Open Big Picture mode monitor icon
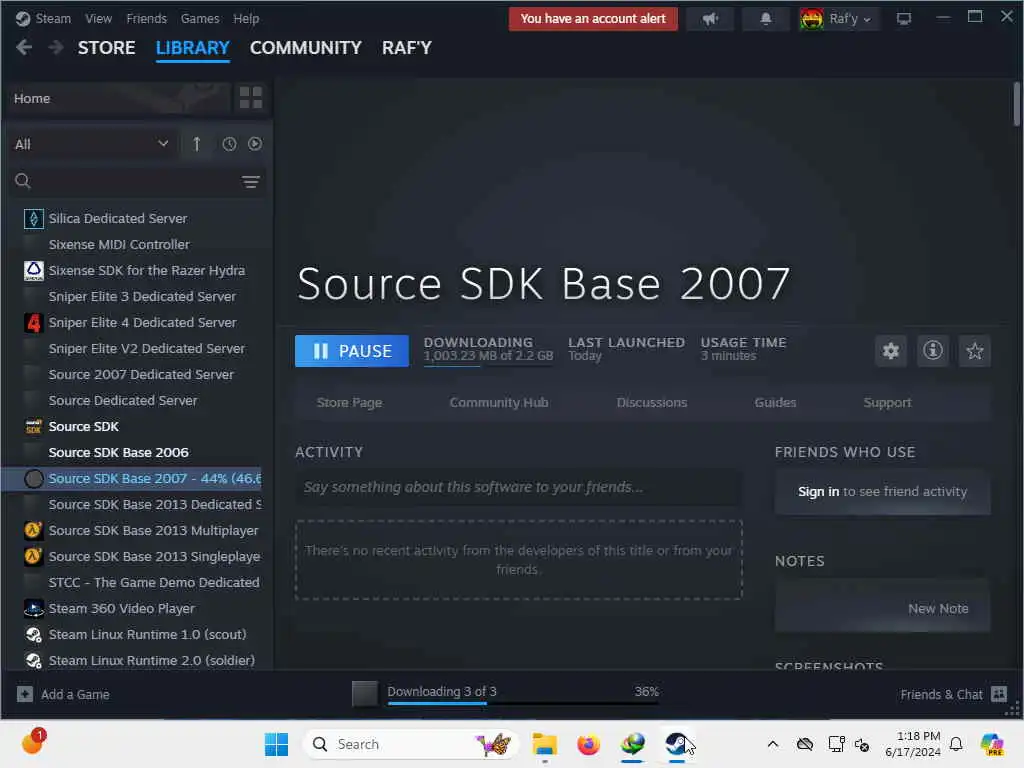1024x768 pixels. click(x=903, y=19)
